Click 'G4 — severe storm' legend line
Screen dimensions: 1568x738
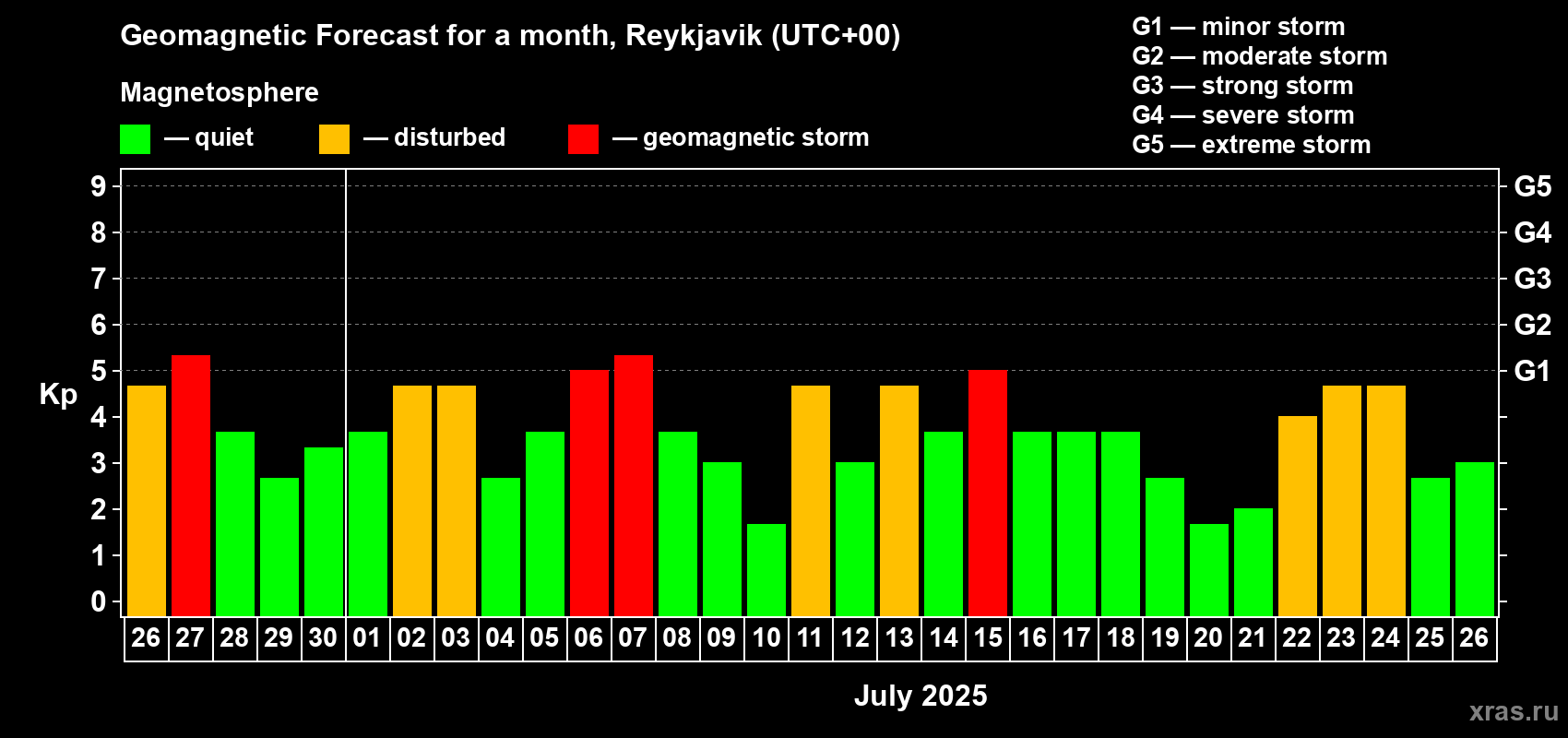(1243, 115)
